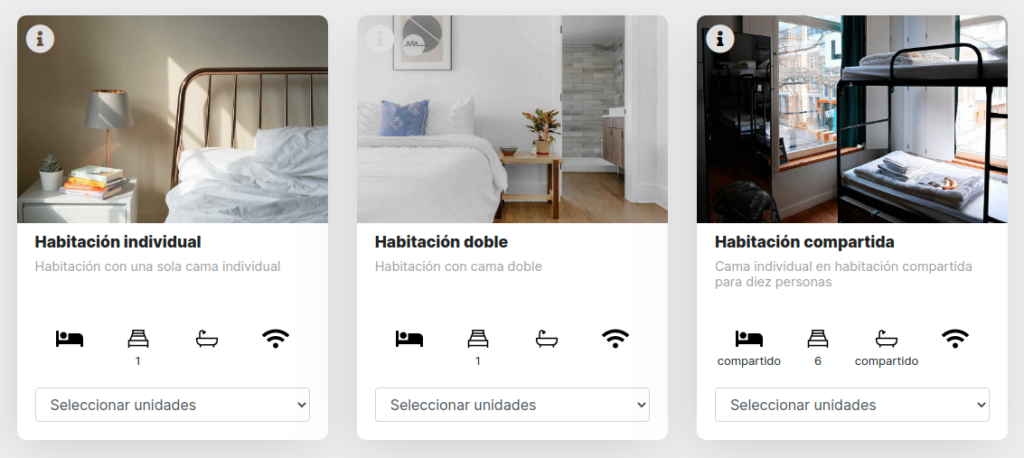Screen dimensions: 1024x458
Task: Click wifi icon in Habitación compartida card
Action: tap(955, 338)
